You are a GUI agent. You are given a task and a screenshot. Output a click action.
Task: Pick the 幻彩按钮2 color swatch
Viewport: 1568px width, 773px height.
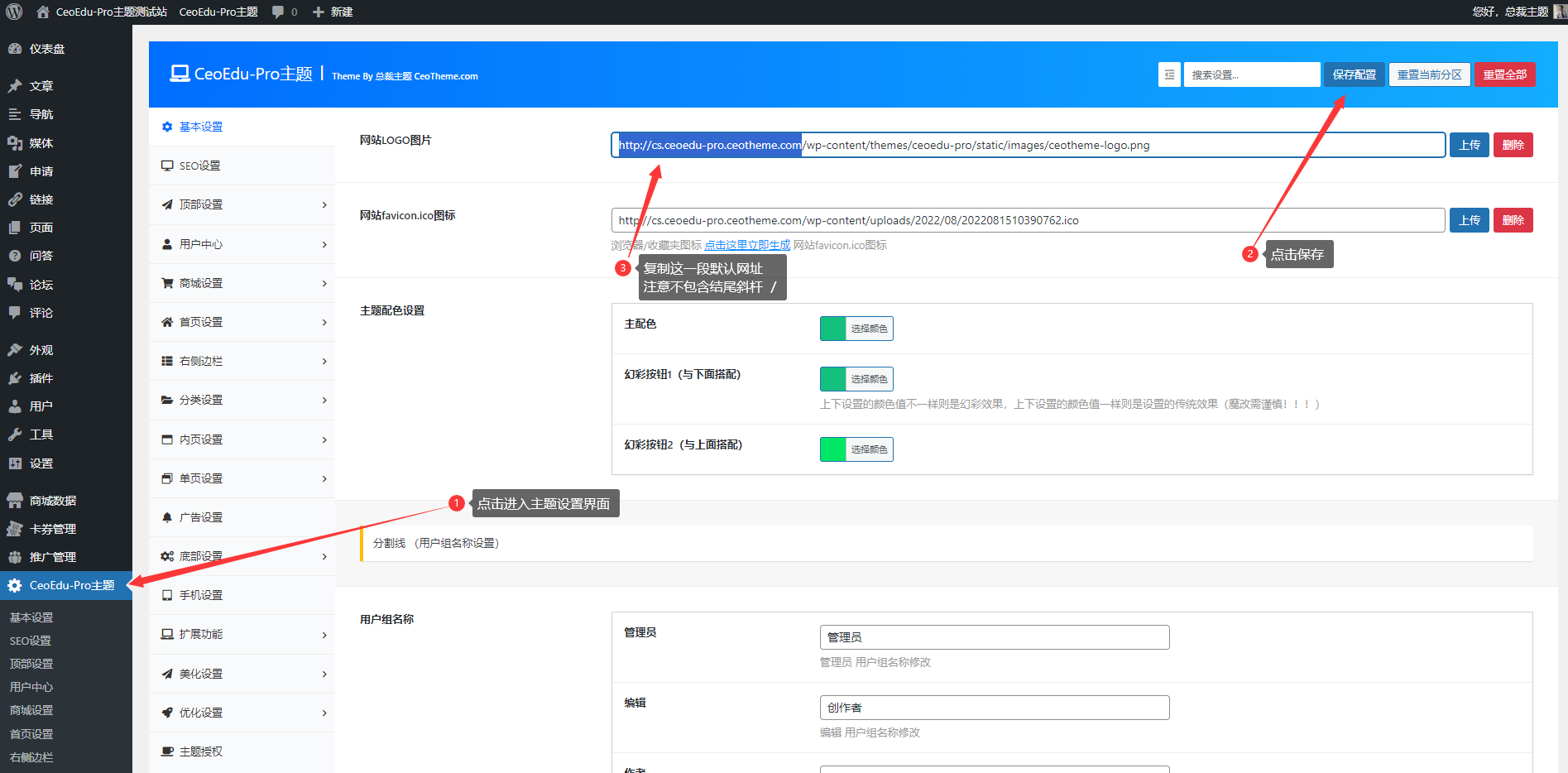tap(833, 449)
